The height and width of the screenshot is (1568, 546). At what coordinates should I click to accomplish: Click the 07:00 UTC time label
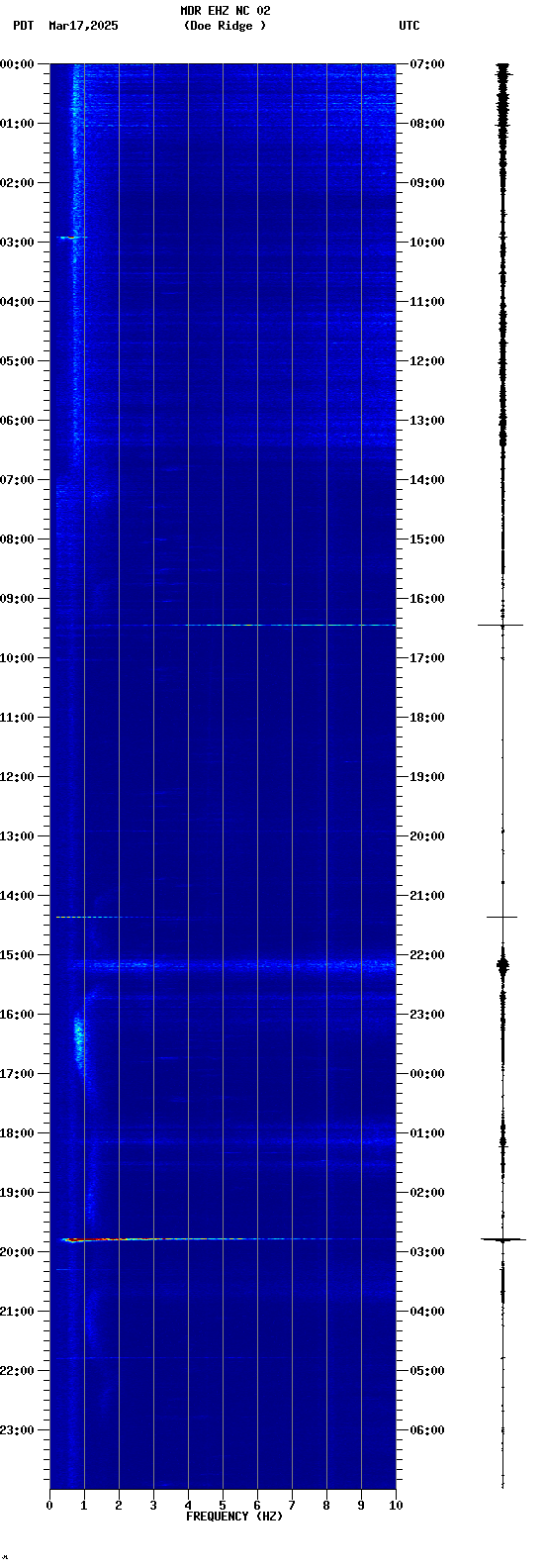tap(426, 64)
